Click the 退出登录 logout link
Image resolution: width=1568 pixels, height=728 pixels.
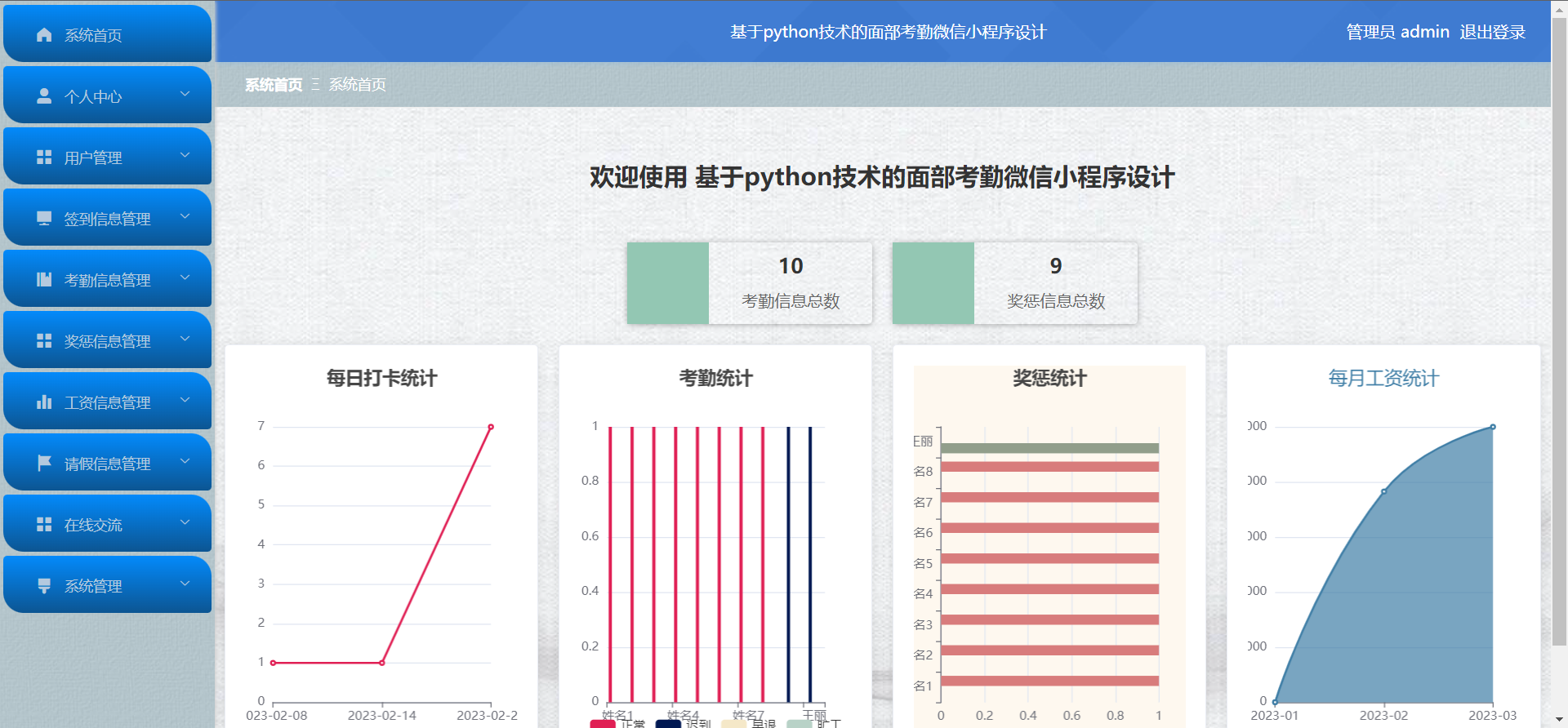pos(1492,32)
